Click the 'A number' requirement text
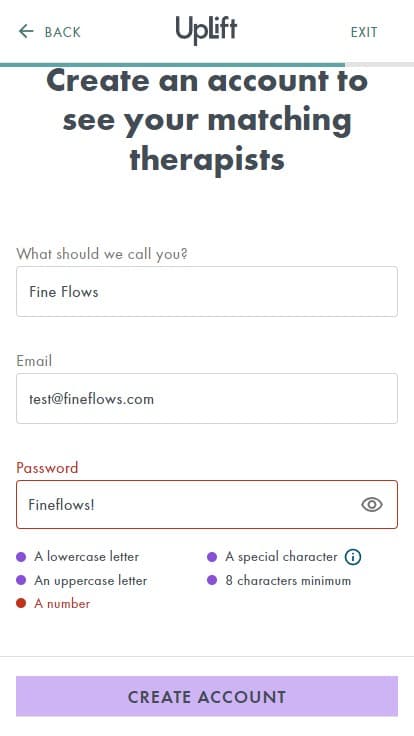 pyautogui.click(x=62, y=604)
